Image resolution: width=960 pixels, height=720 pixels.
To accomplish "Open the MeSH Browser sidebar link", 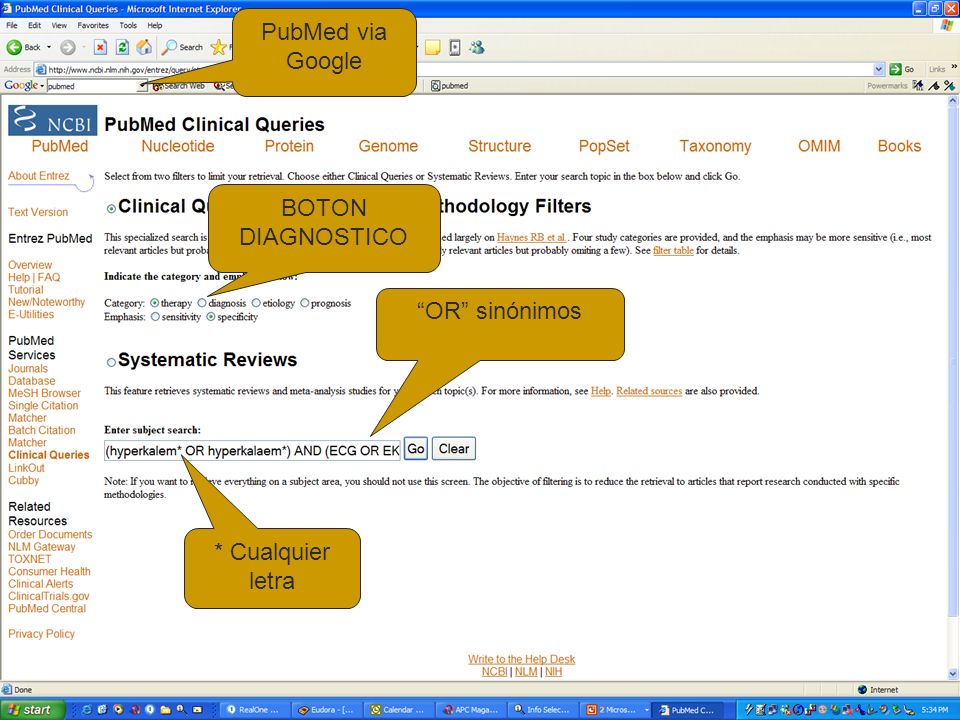I will coord(44,393).
